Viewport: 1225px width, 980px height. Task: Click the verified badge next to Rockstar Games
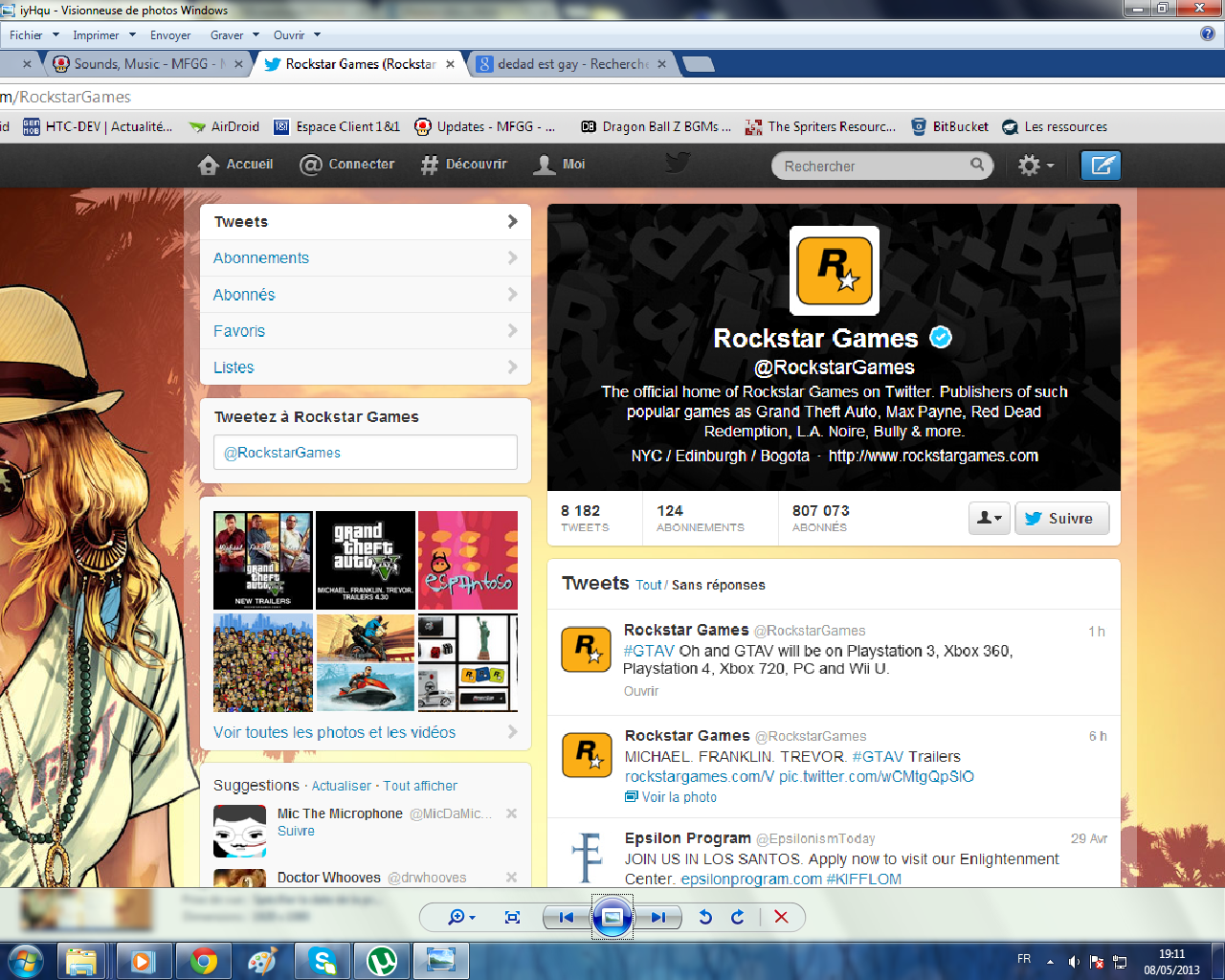point(941,338)
